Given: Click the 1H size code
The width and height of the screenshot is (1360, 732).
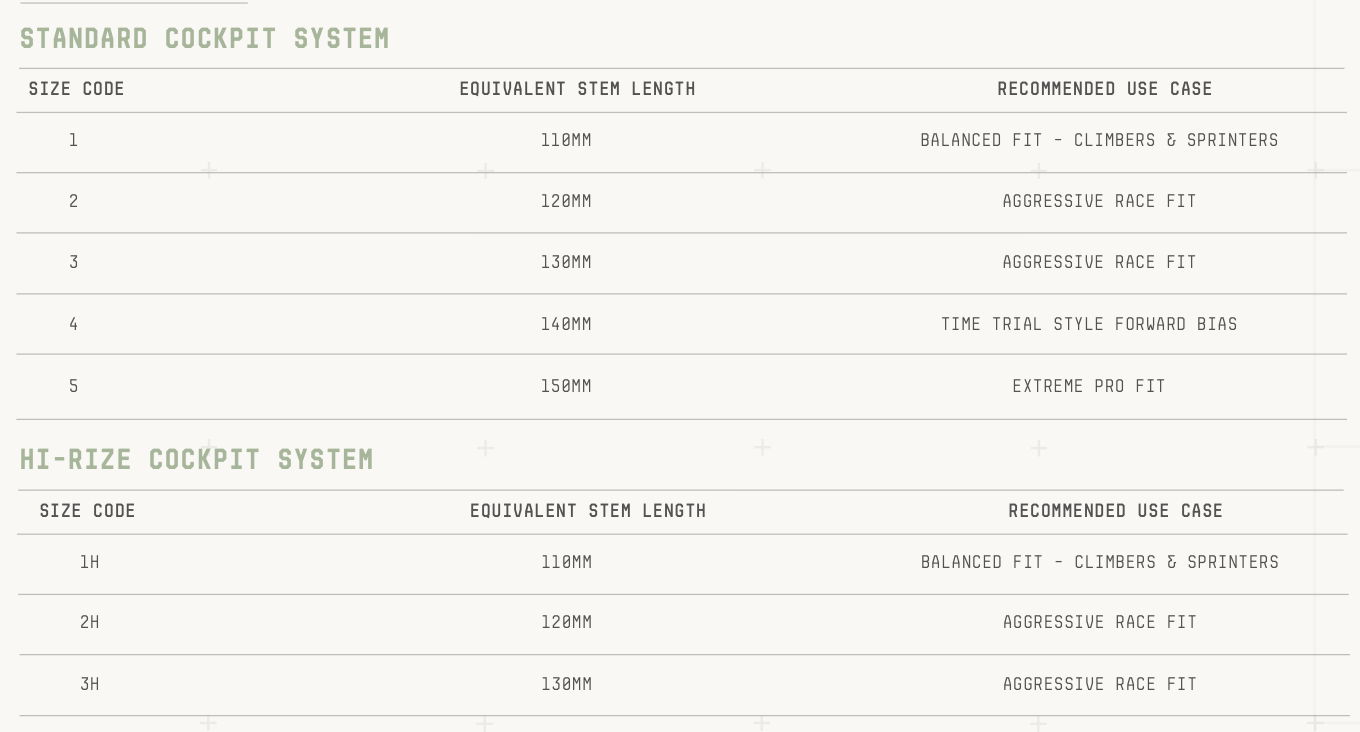Looking at the screenshot, I should pos(89,562).
